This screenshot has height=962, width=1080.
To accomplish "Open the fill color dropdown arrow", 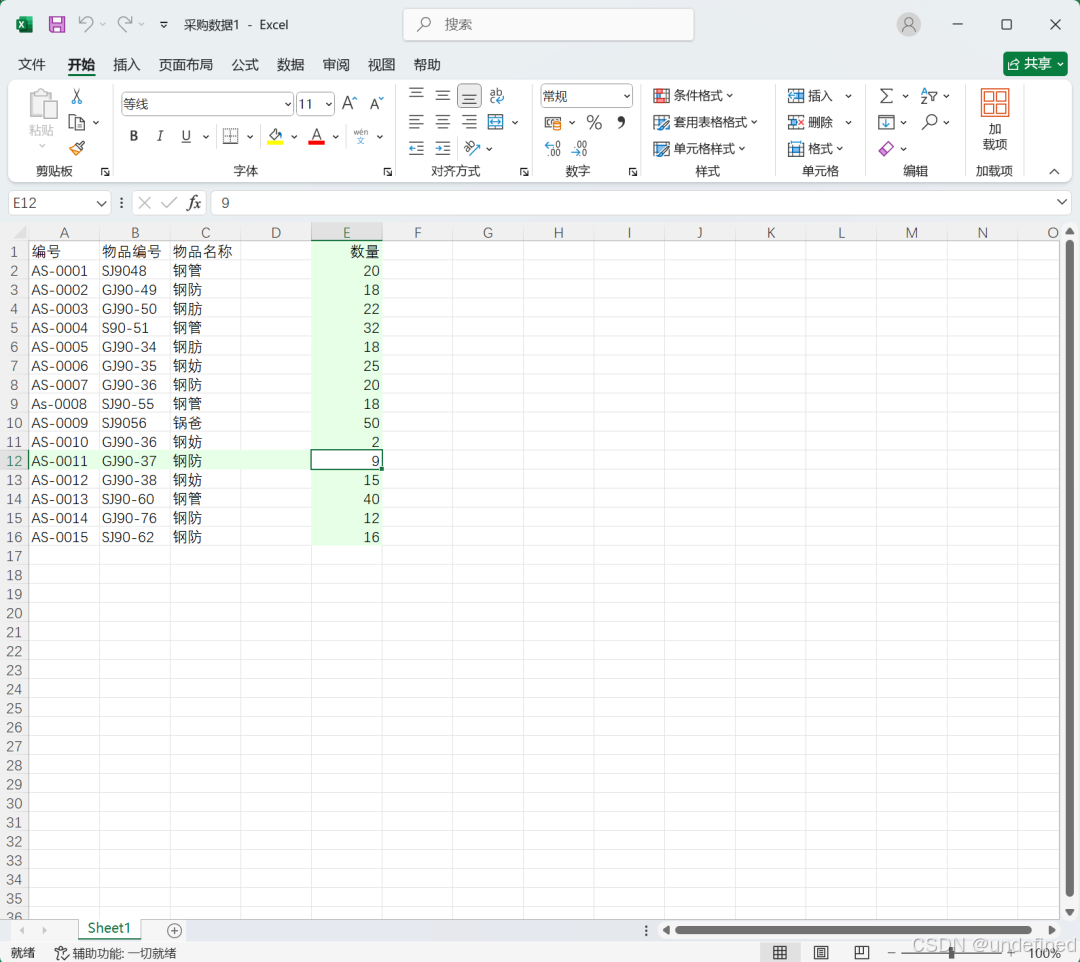I will point(294,136).
